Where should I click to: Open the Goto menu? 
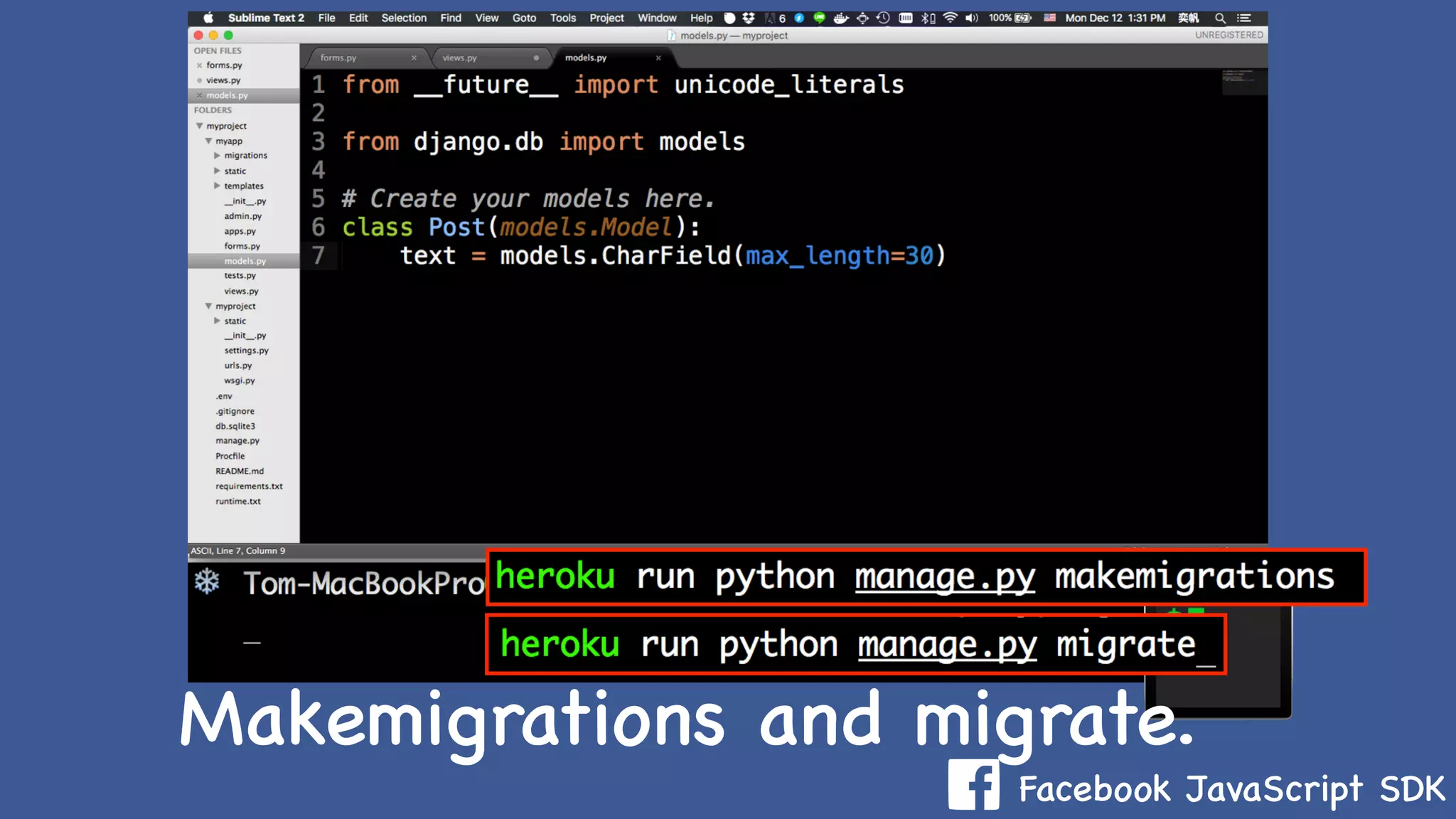524,18
